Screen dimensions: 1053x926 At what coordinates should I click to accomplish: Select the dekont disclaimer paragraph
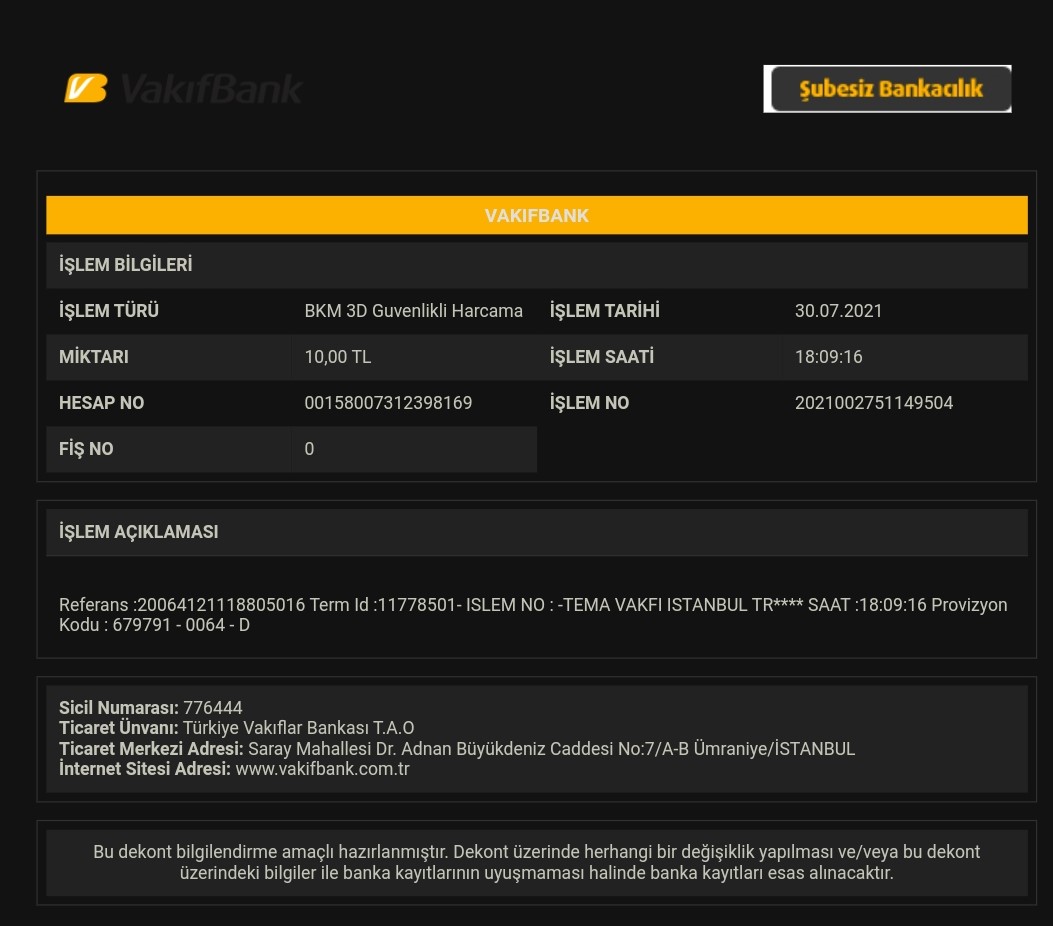pos(537,862)
